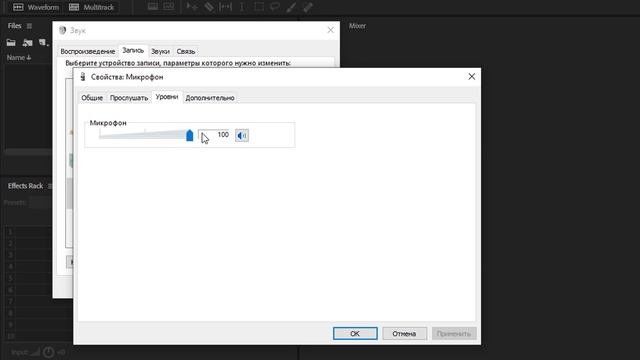Switch to Multitrack editor view

pos(91,7)
